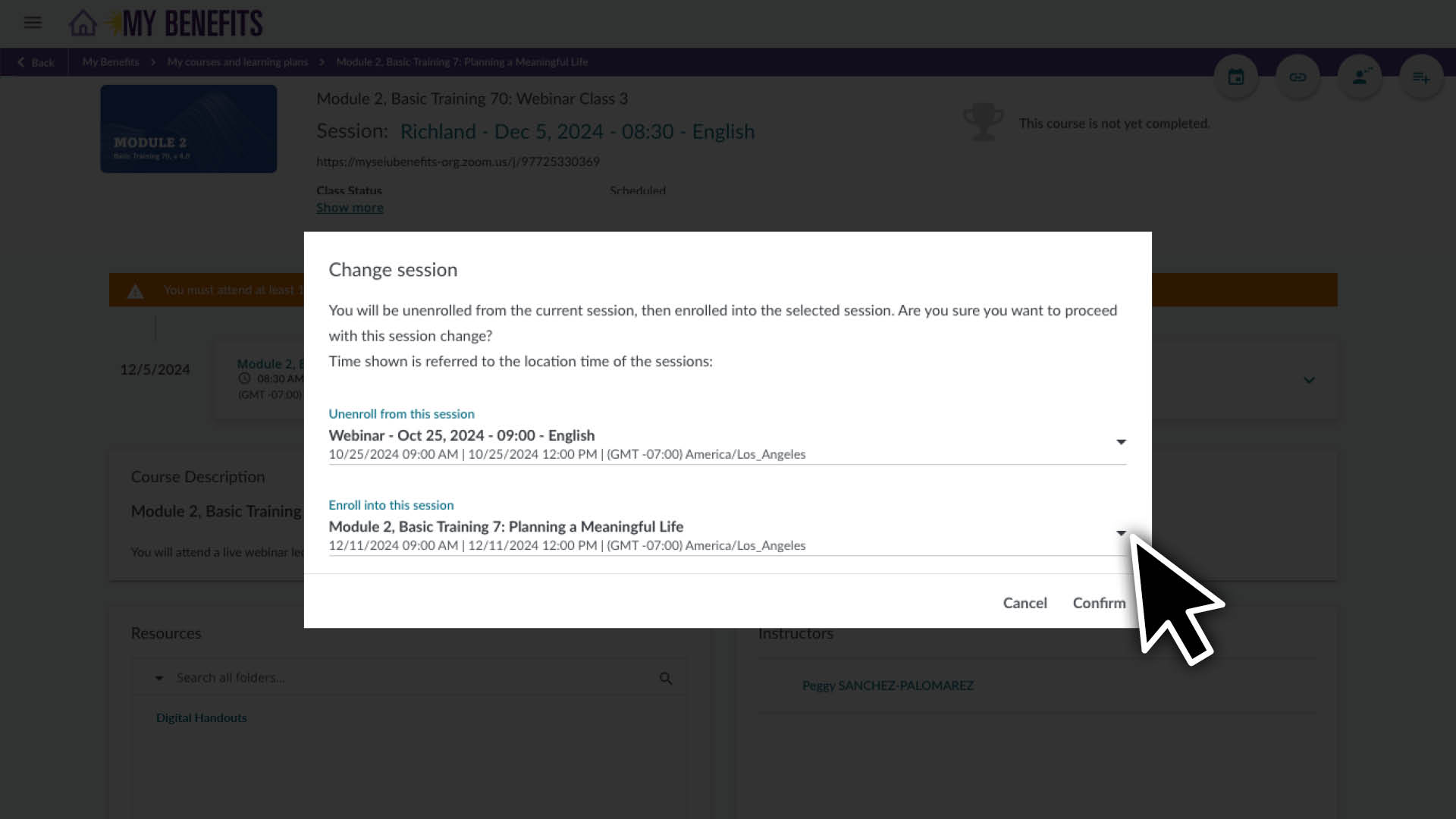The image size is (1456, 819).
Task: Click the warning triangle on the attendance banner
Action: pyautogui.click(x=135, y=290)
